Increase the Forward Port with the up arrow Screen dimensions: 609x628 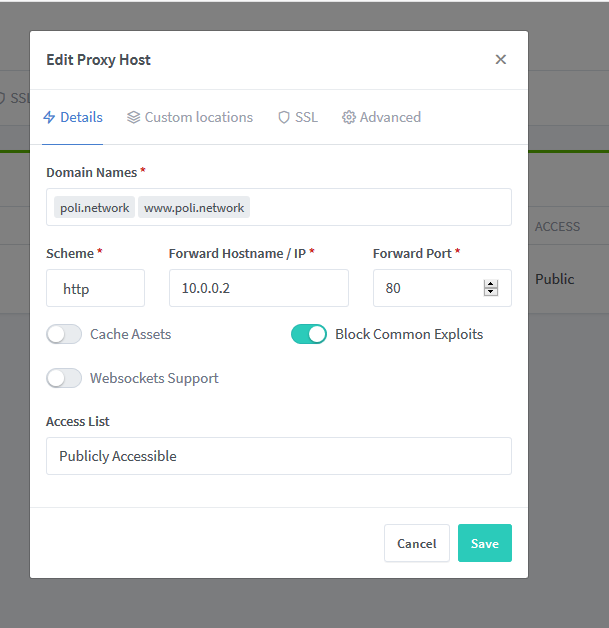(x=490, y=284)
